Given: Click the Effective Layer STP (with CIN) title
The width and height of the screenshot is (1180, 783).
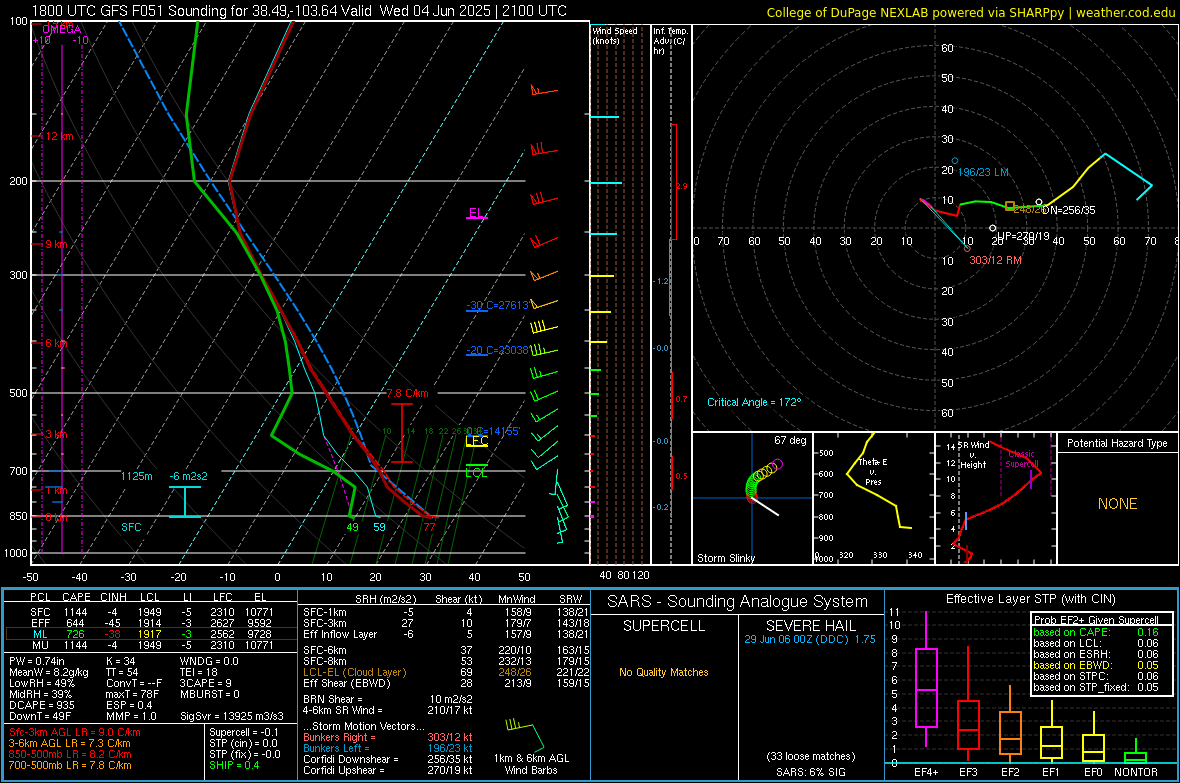Looking at the screenshot, I should tap(1030, 599).
